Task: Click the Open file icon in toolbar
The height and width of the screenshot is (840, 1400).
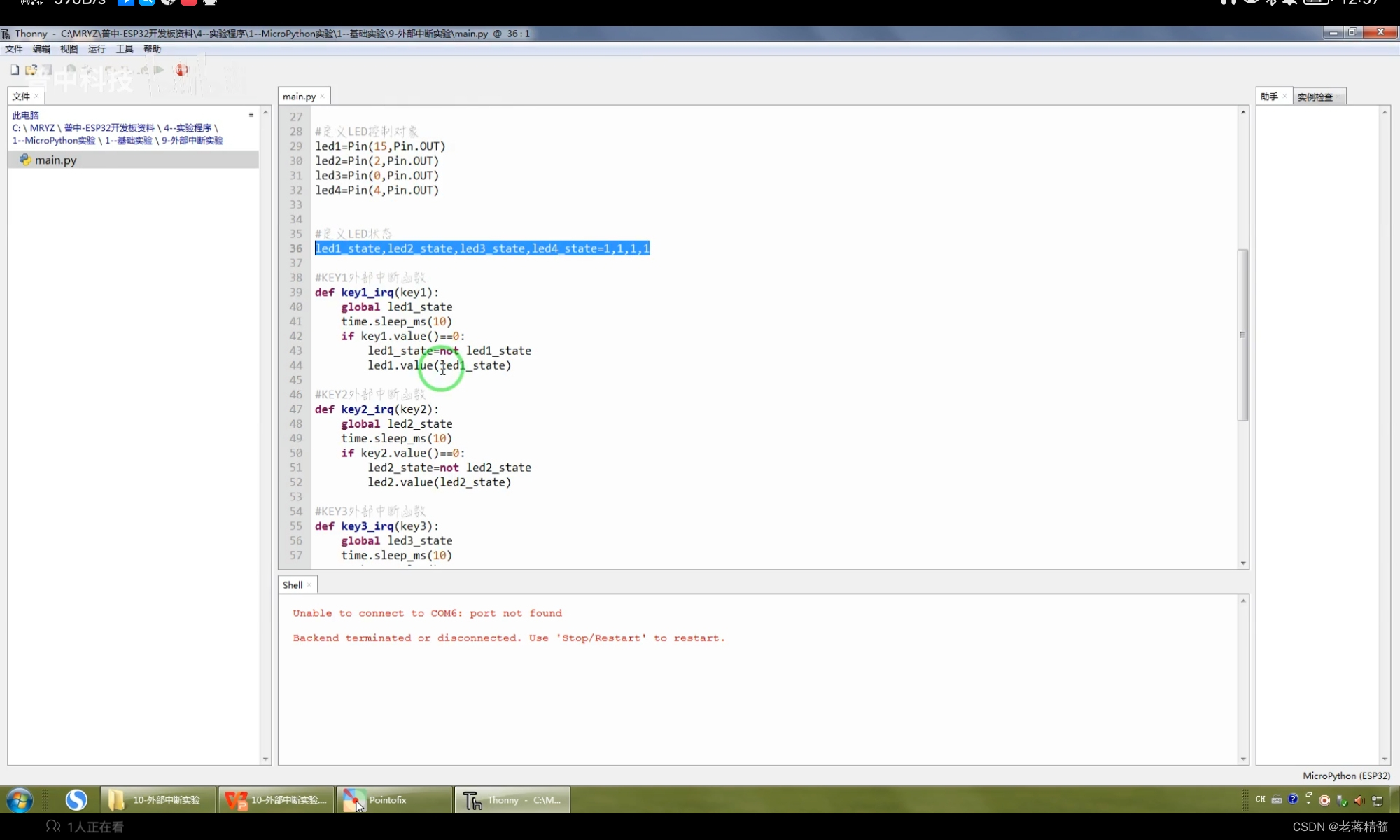Action: [x=33, y=70]
